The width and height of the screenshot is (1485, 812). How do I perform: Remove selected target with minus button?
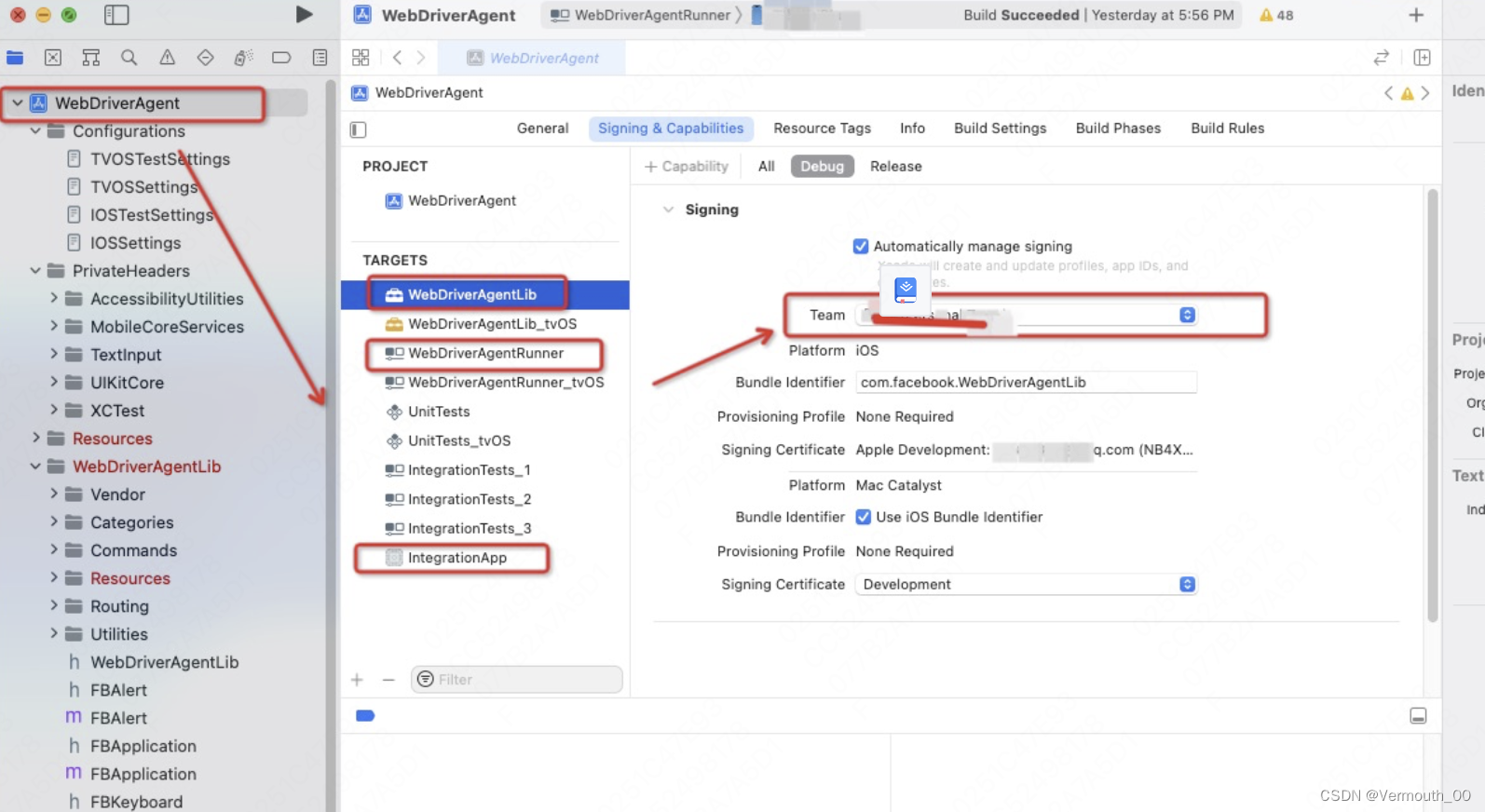coord(388,680)
